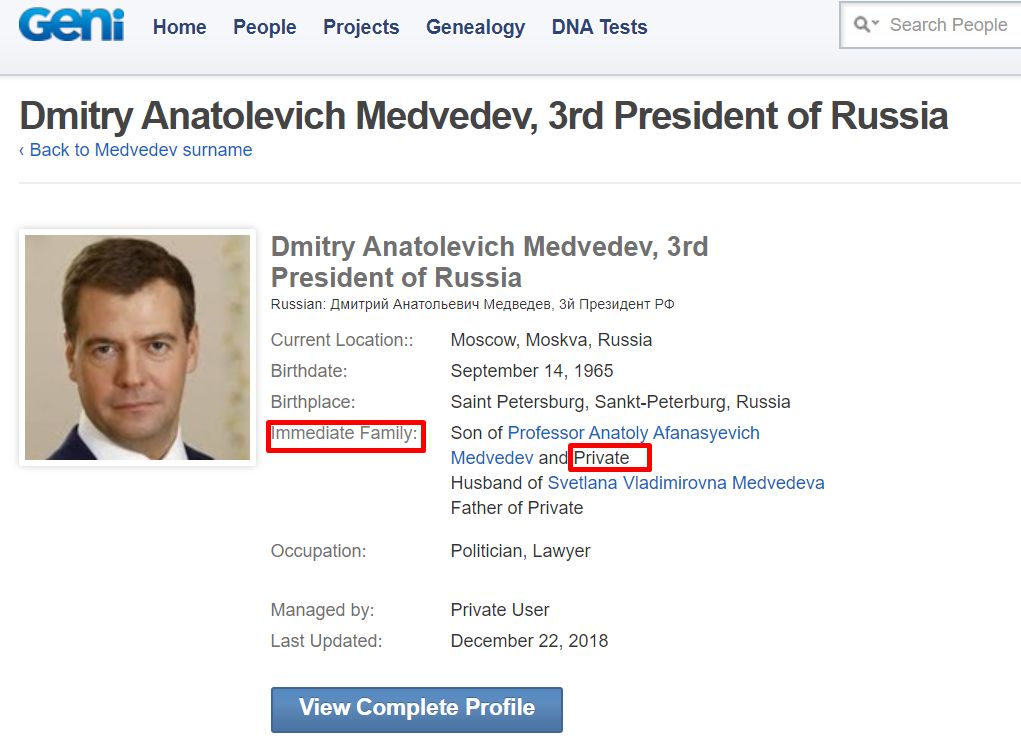
Task: Click the Politician, Lawyer occupation text
Action: (520, 551)
